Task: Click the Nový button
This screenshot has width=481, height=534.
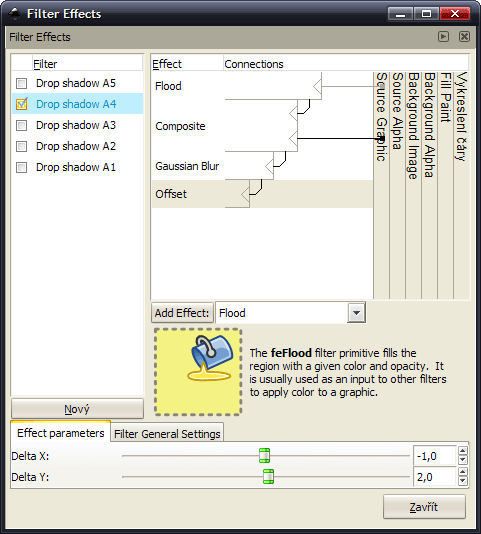Action: (77, 409)
